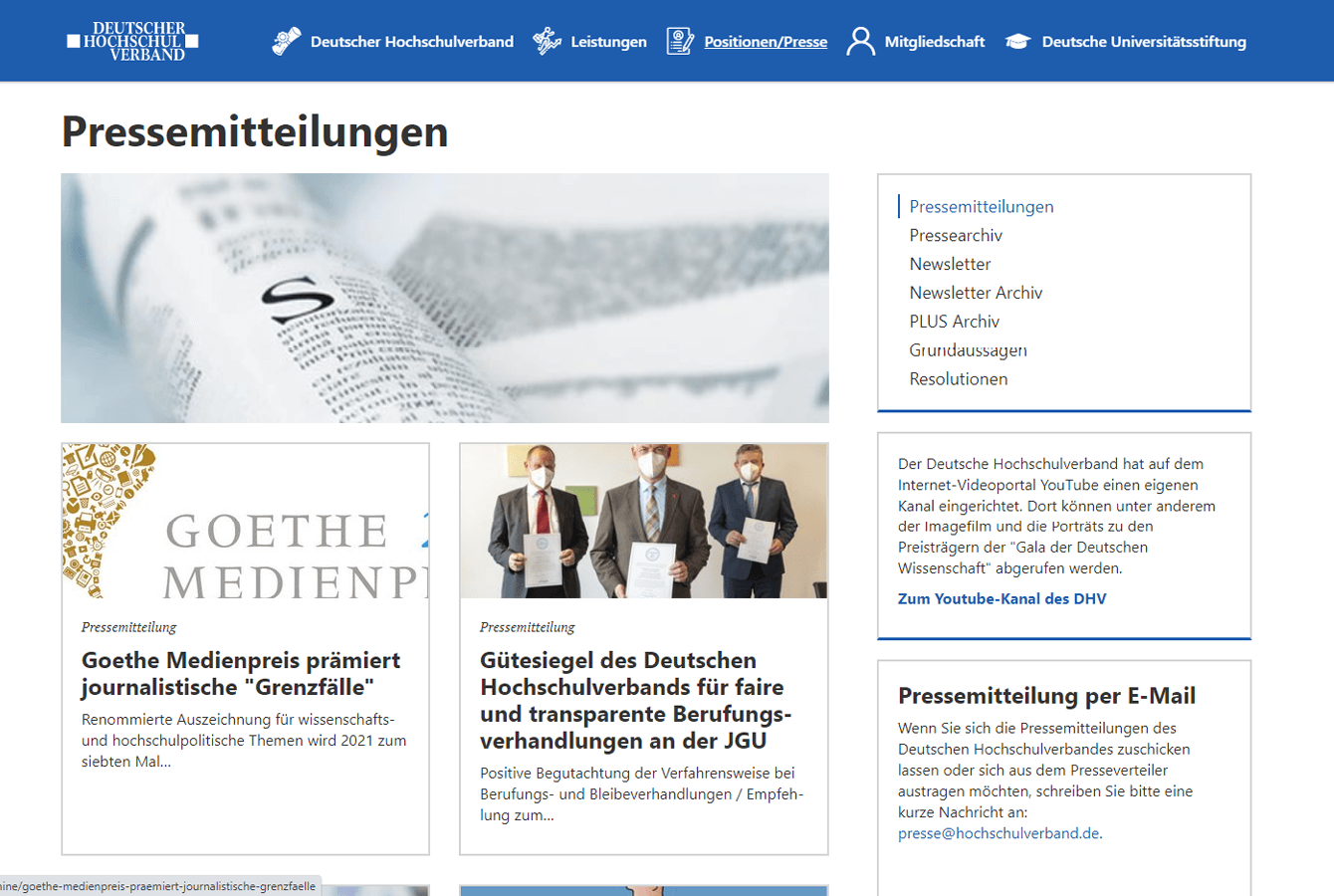Click the newspaper banner image
This screenshot has height=896, width=1334.
pyautogui.click(x=444, y=298)
